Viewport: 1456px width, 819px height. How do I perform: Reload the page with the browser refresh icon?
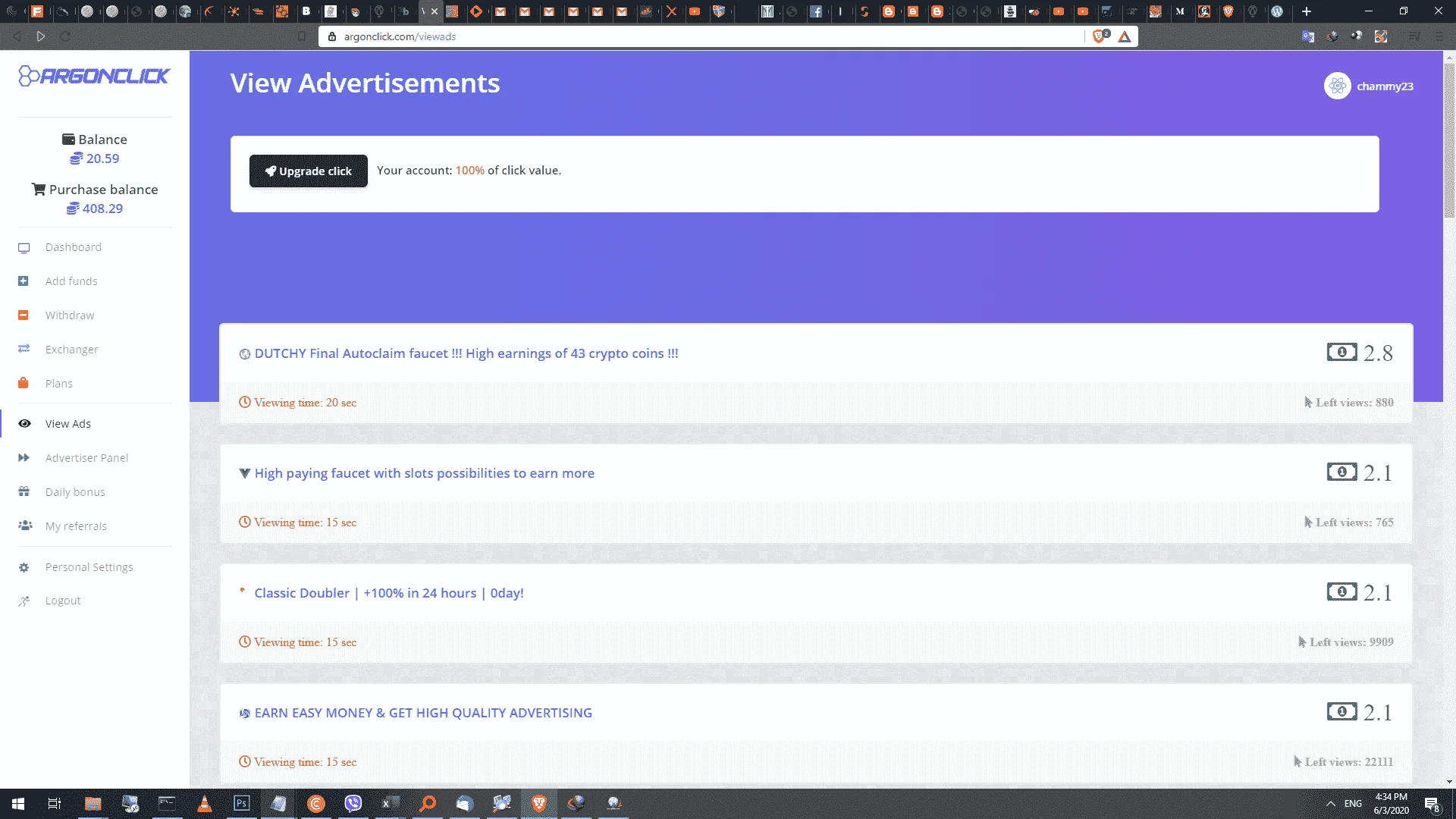point(65,36)
